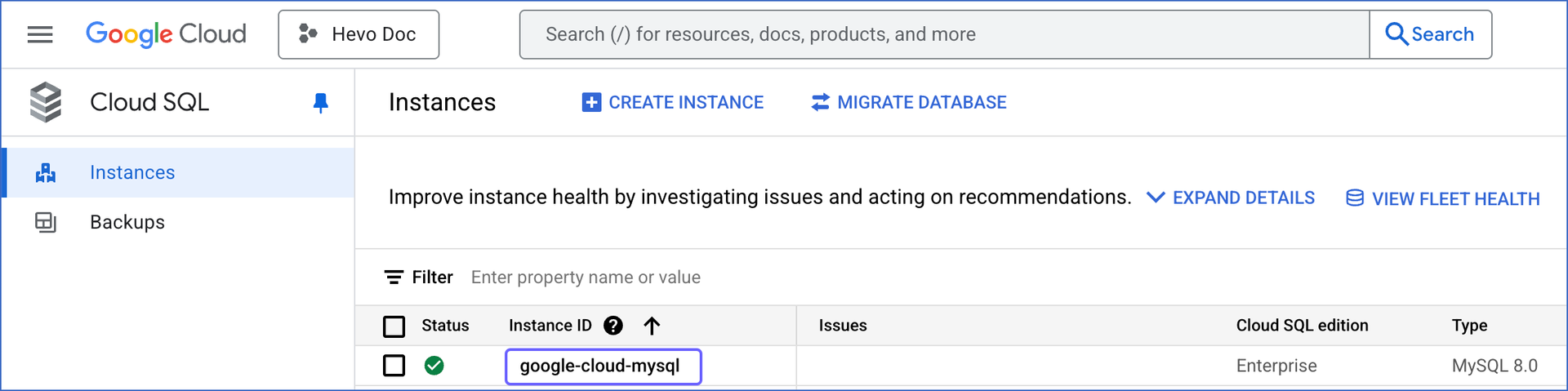Click the Status column header
The height and width of the screenshot is (391, 1568).
(445, 326)
